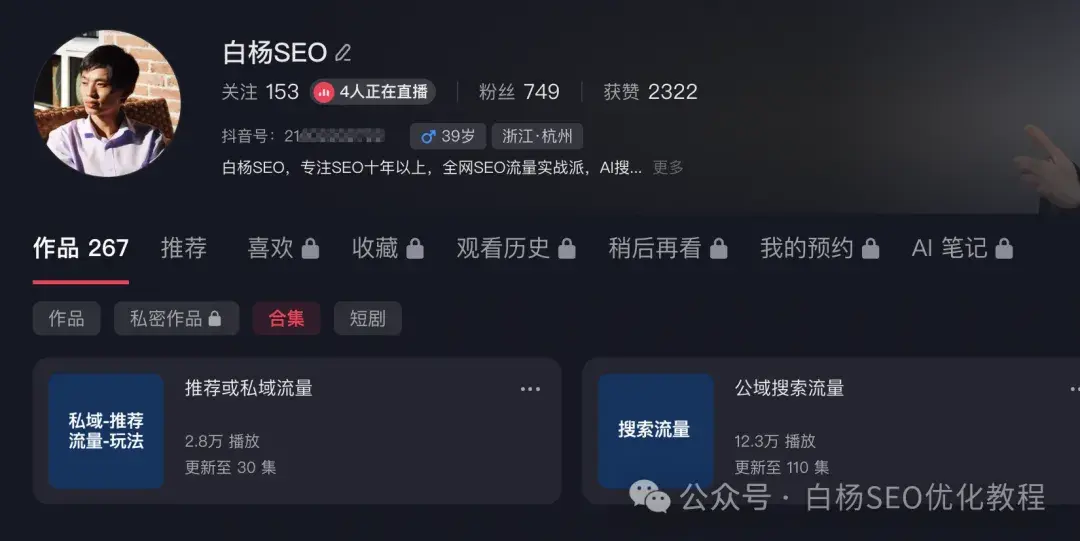Open the 关注 153 following list
The width and height of the screenshot is (1080, 541).
click(x=260, y=92)
